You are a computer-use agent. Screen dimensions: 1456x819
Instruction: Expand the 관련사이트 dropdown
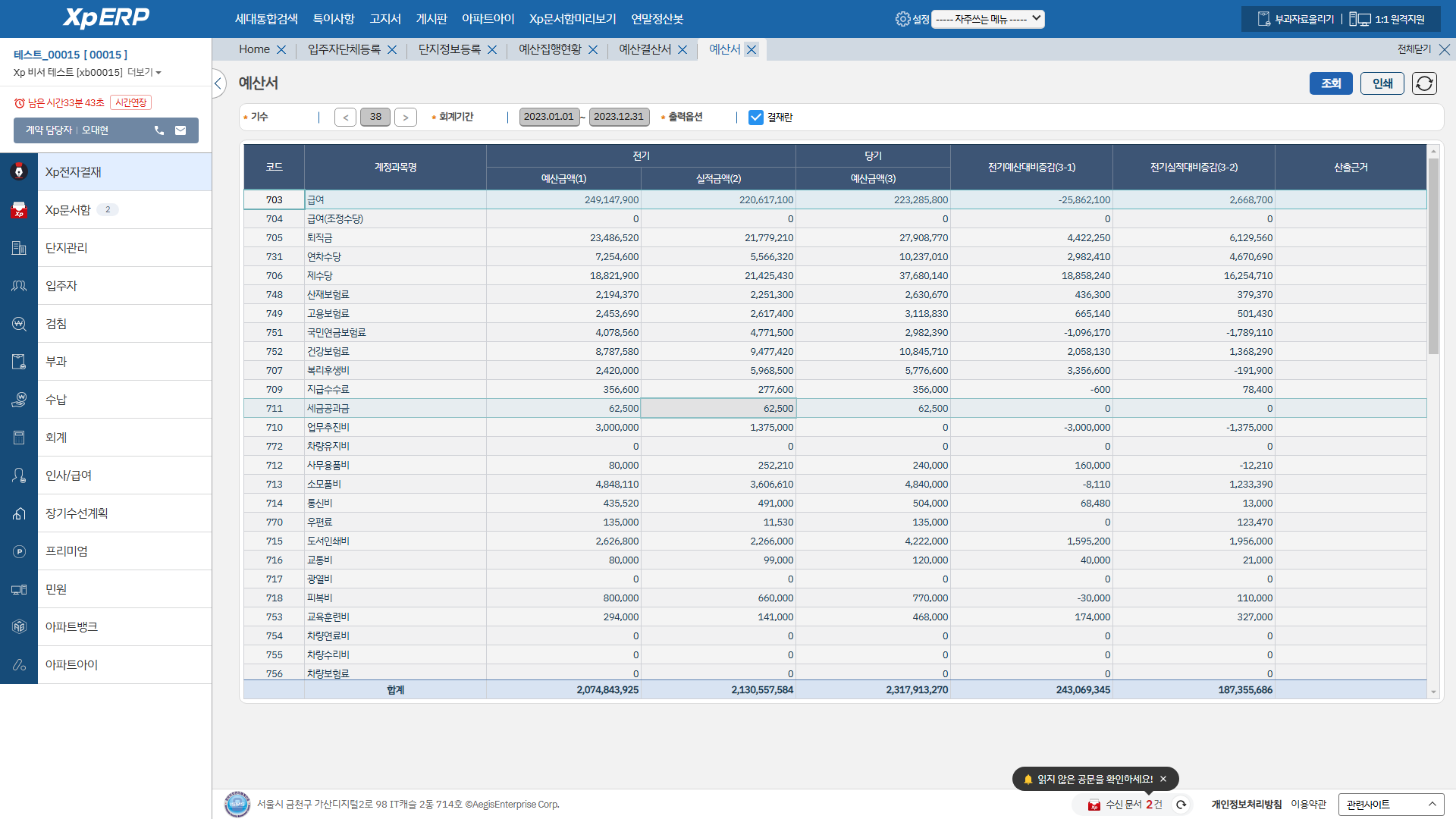click(1390, 805)
